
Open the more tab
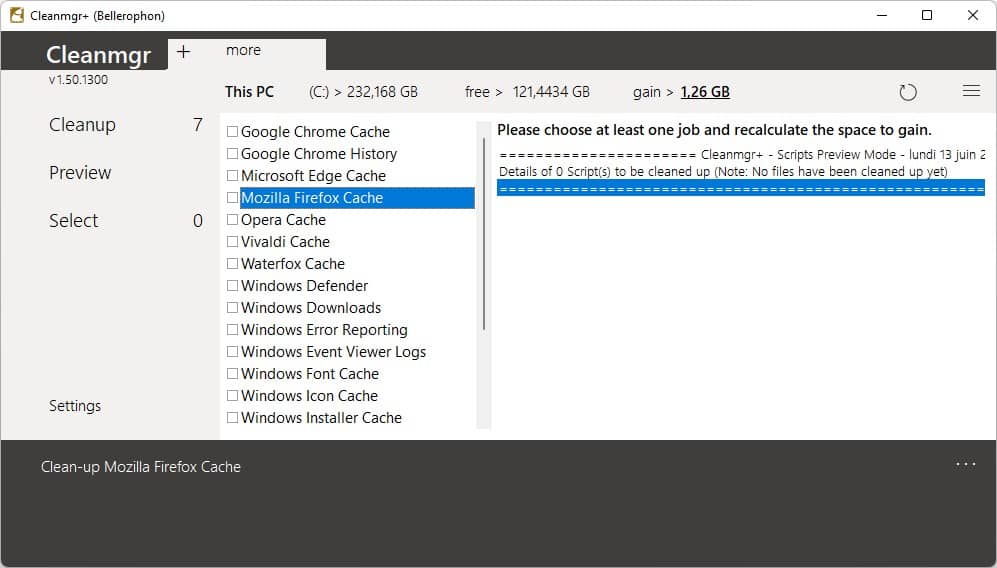pyautogui.click(x=244, y=50)
